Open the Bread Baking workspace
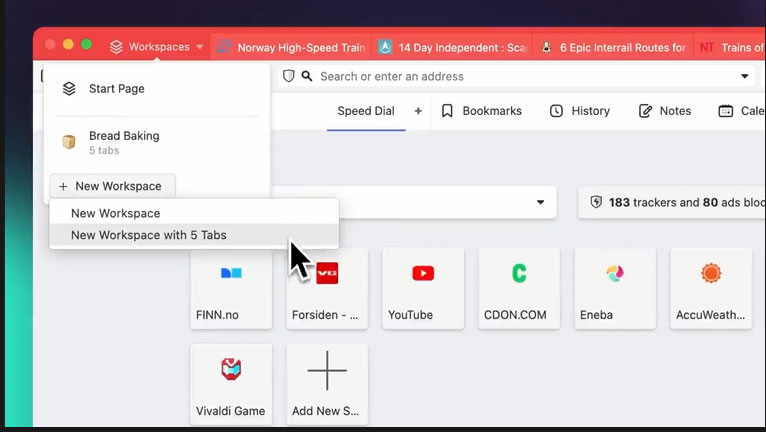 tap(157, 142)
